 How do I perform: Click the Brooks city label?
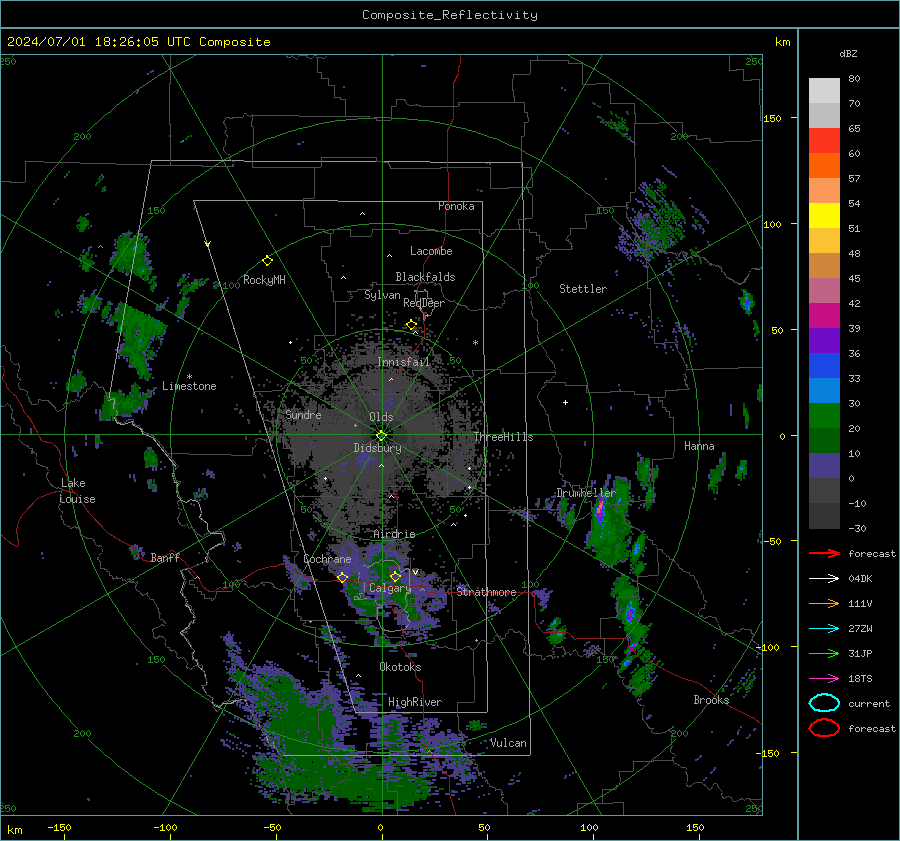click(711, 700)
